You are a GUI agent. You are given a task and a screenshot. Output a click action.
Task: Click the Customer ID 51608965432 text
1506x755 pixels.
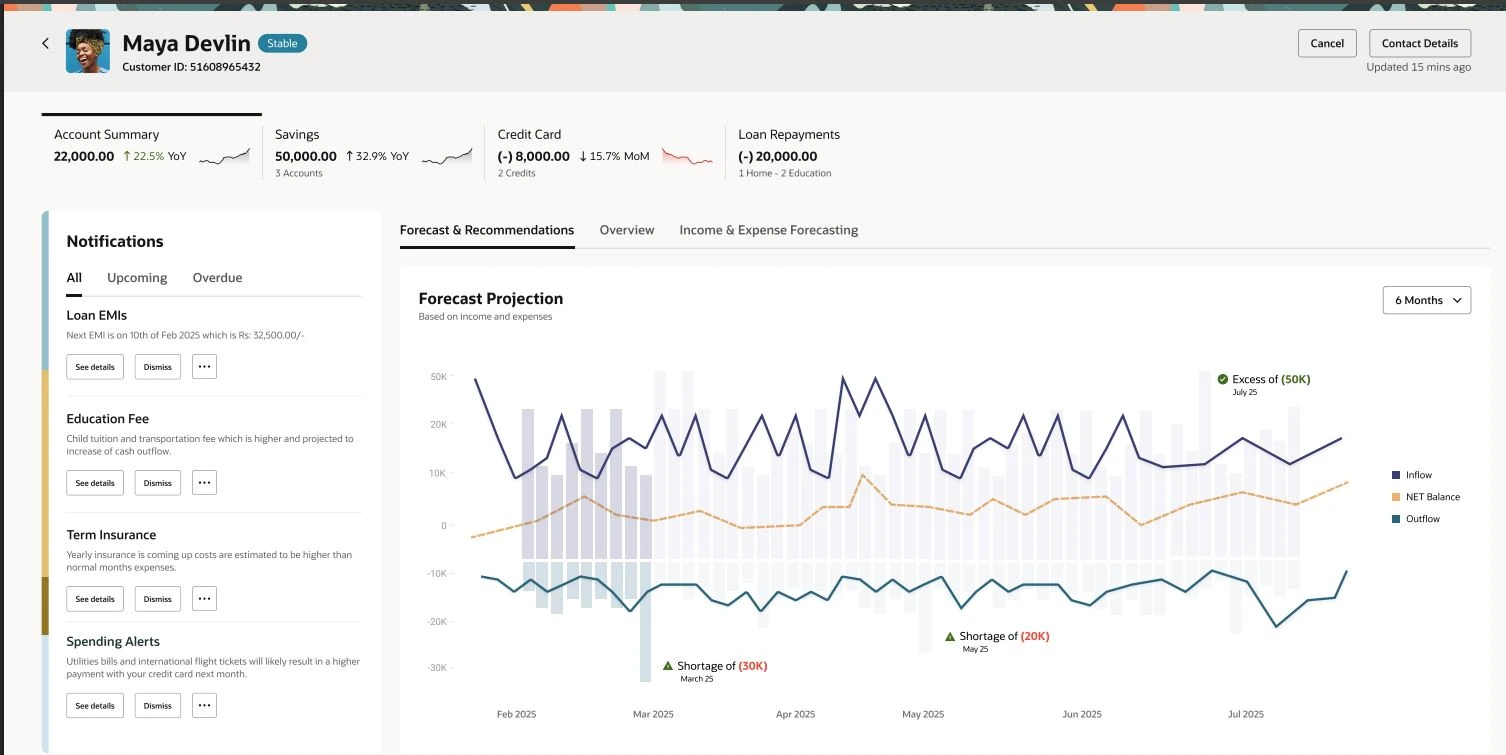191,67
